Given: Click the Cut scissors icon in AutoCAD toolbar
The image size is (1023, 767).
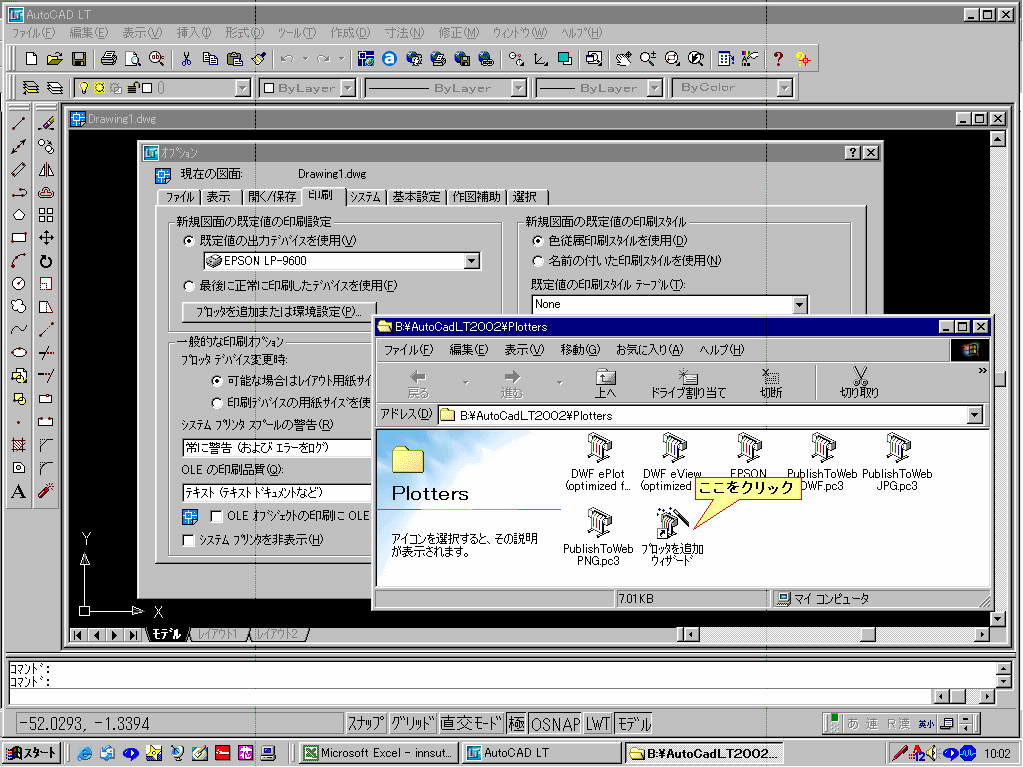Looking at the screenshot, I should (x=186, y=59).
